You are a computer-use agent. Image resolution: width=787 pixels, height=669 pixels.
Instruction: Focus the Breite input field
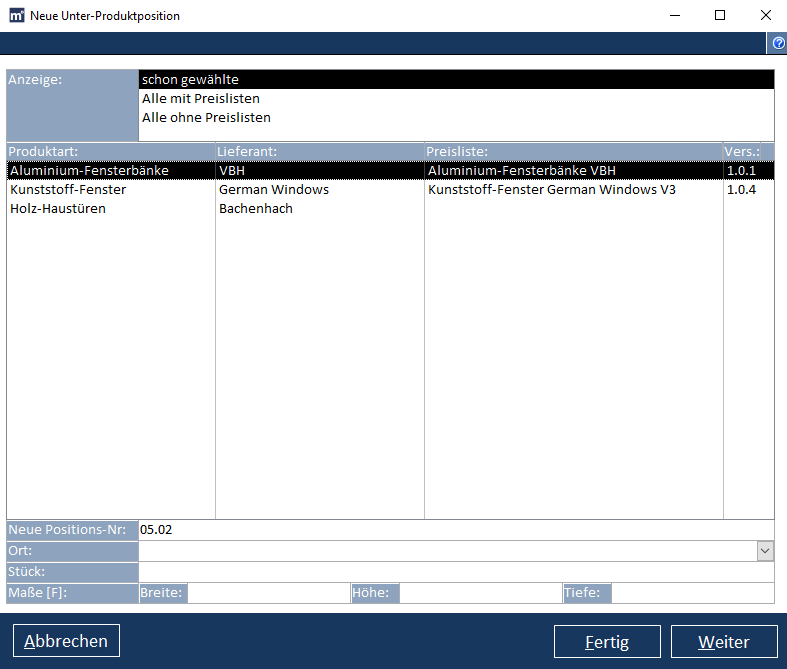(268, 593)
